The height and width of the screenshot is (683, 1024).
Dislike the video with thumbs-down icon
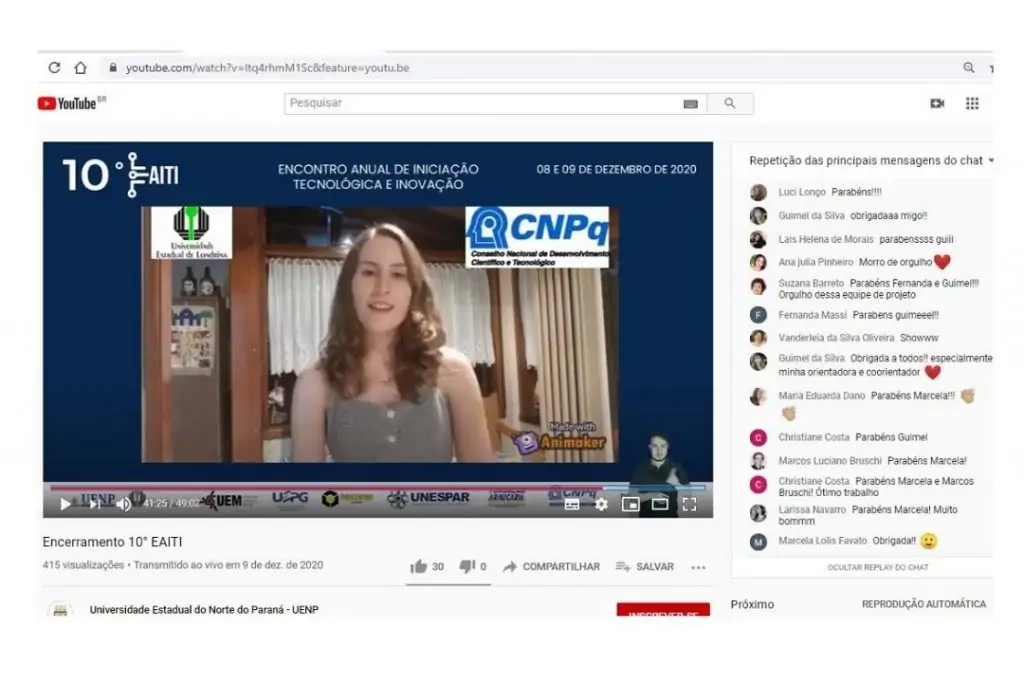pyautogui.click(x=466, y=566)
